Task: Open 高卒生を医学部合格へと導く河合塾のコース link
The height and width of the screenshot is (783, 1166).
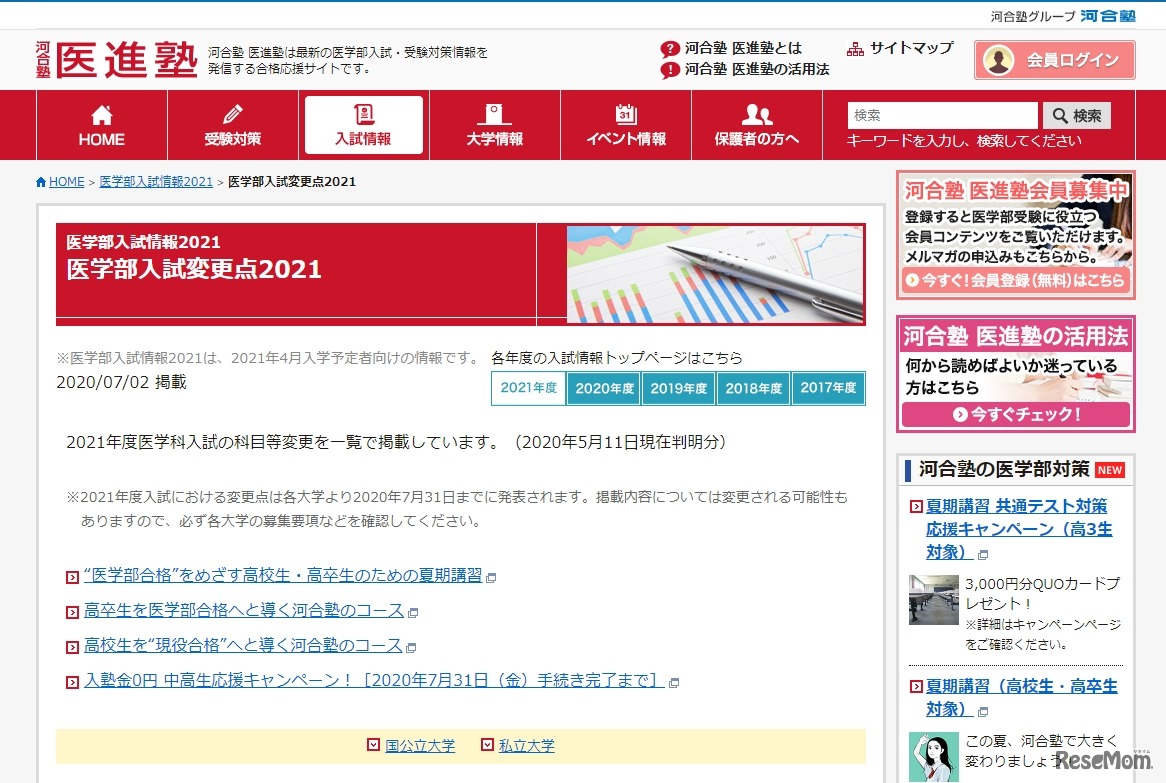Action: (244, 610)
